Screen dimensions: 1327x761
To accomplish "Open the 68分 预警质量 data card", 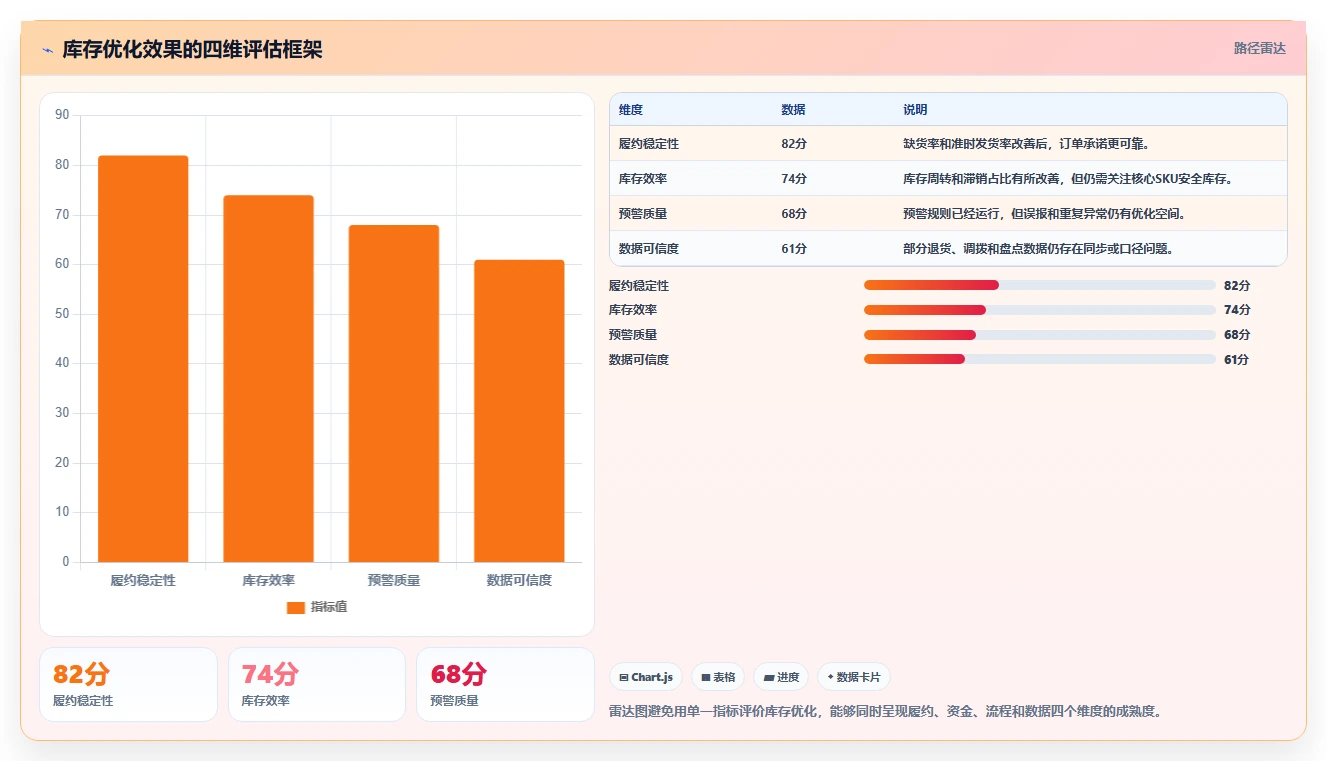I will [505, 684].
